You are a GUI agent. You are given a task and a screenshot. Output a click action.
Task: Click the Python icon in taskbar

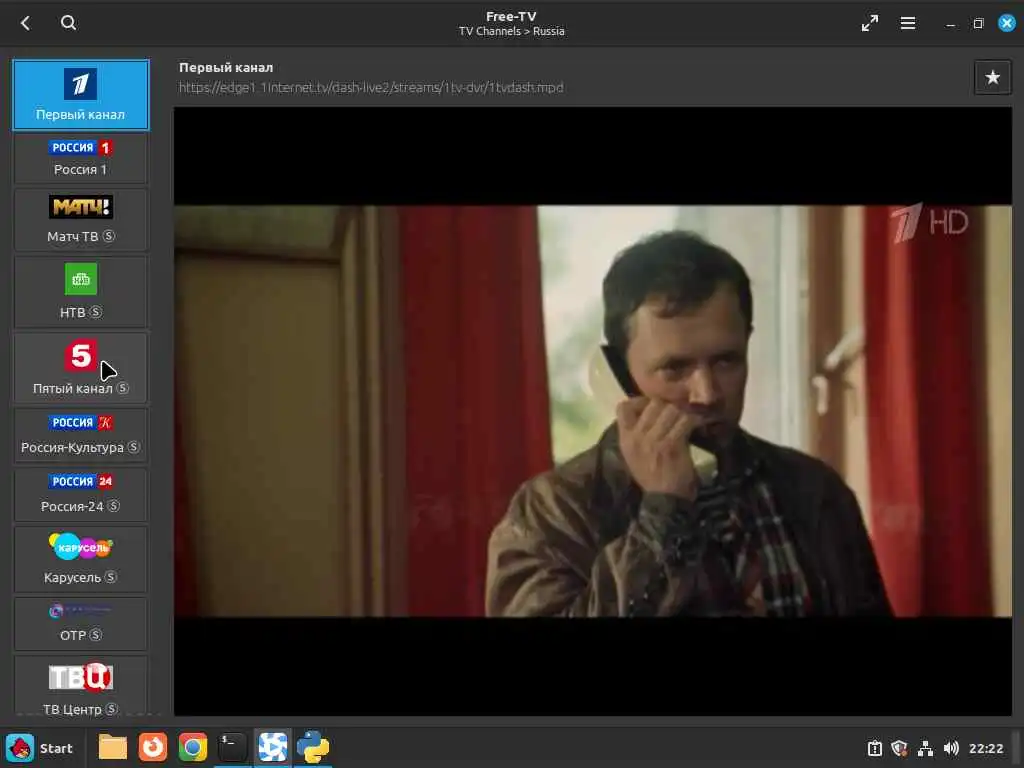point(313,748)
